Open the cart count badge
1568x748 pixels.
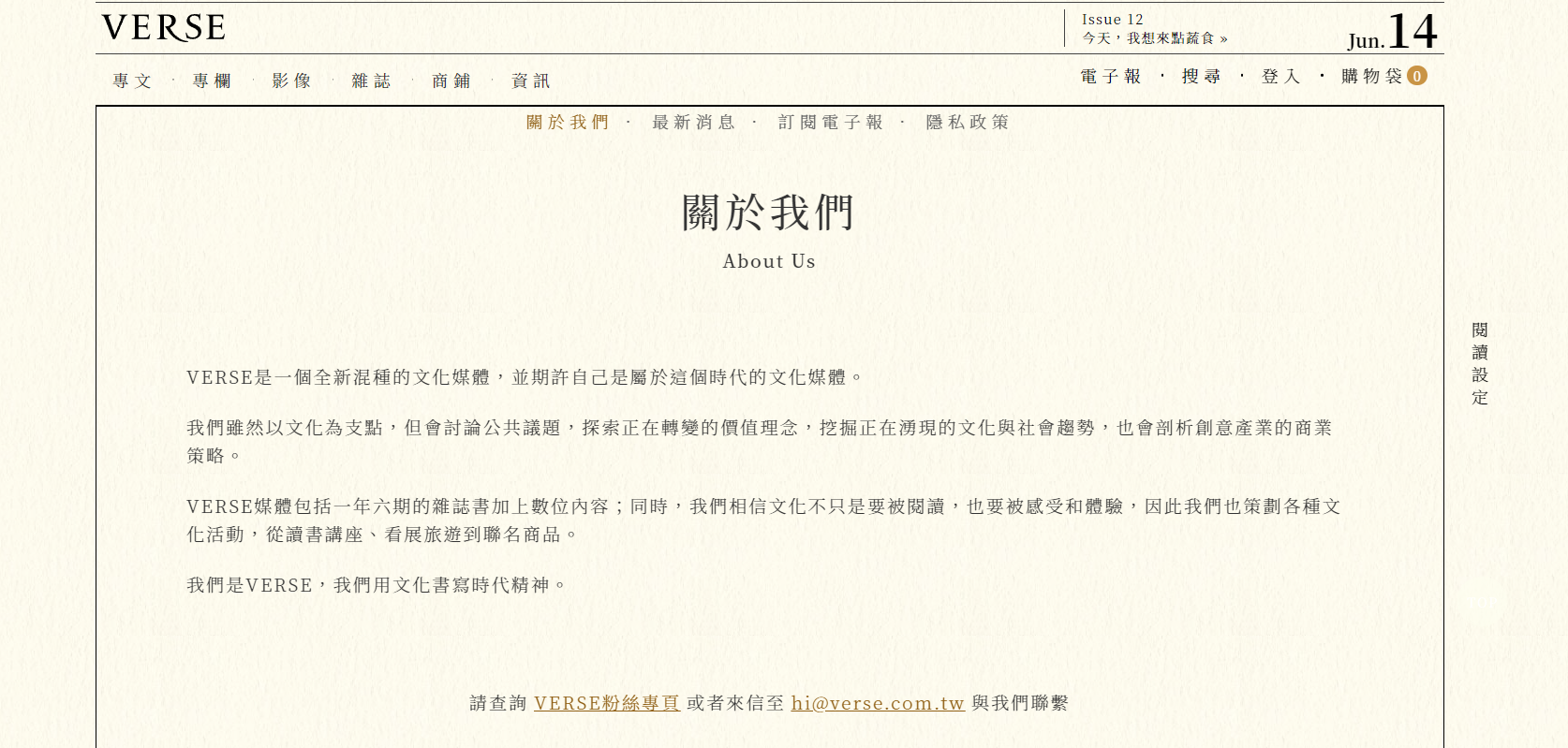[x=1417, y=76]
